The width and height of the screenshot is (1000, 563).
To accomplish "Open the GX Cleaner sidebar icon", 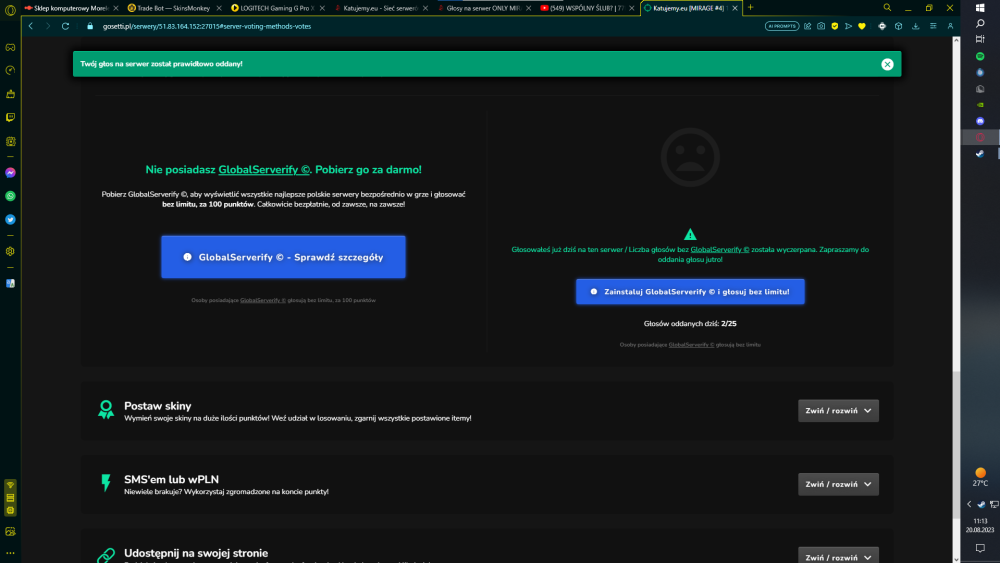I will tap(10, 94).
